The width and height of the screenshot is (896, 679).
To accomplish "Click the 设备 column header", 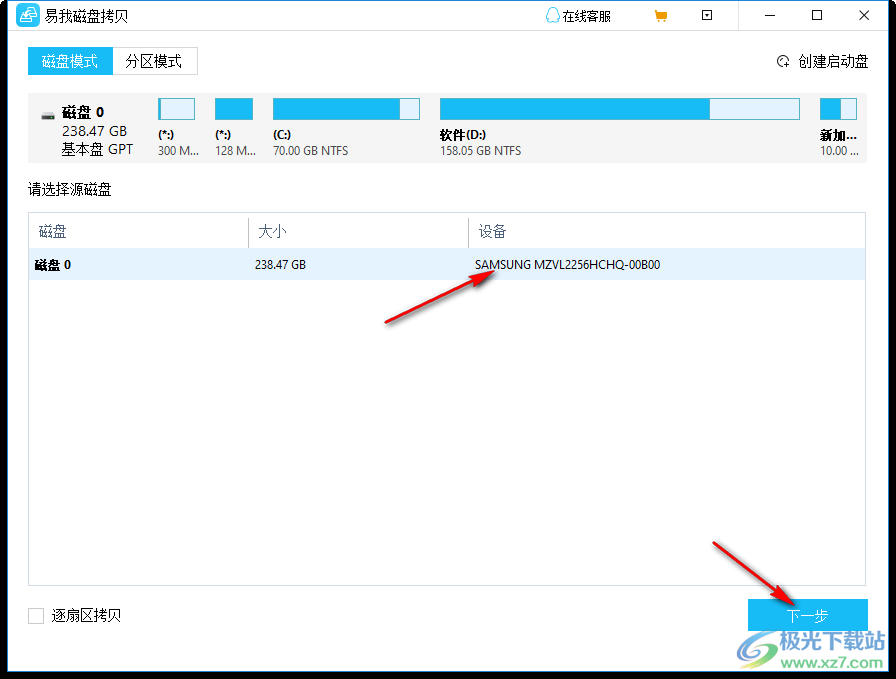I will click(492, 231).
